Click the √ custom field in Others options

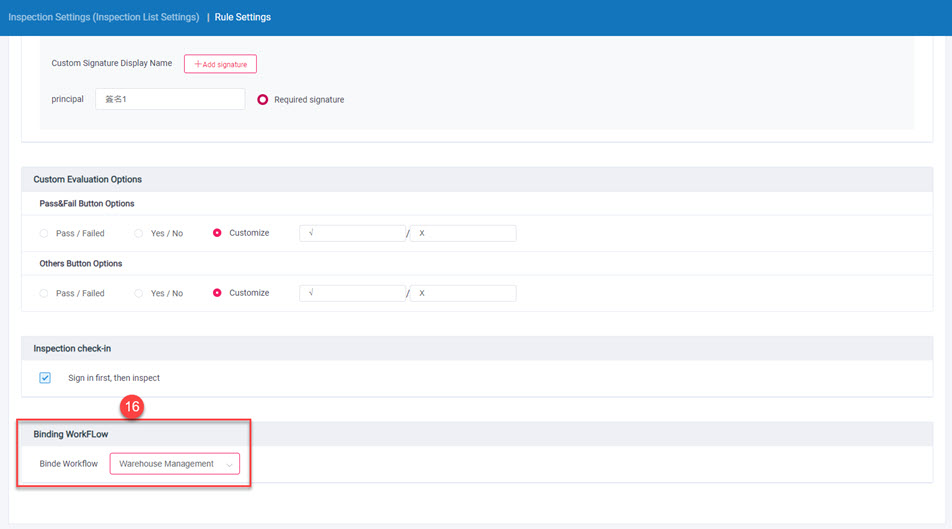(352, 293)
